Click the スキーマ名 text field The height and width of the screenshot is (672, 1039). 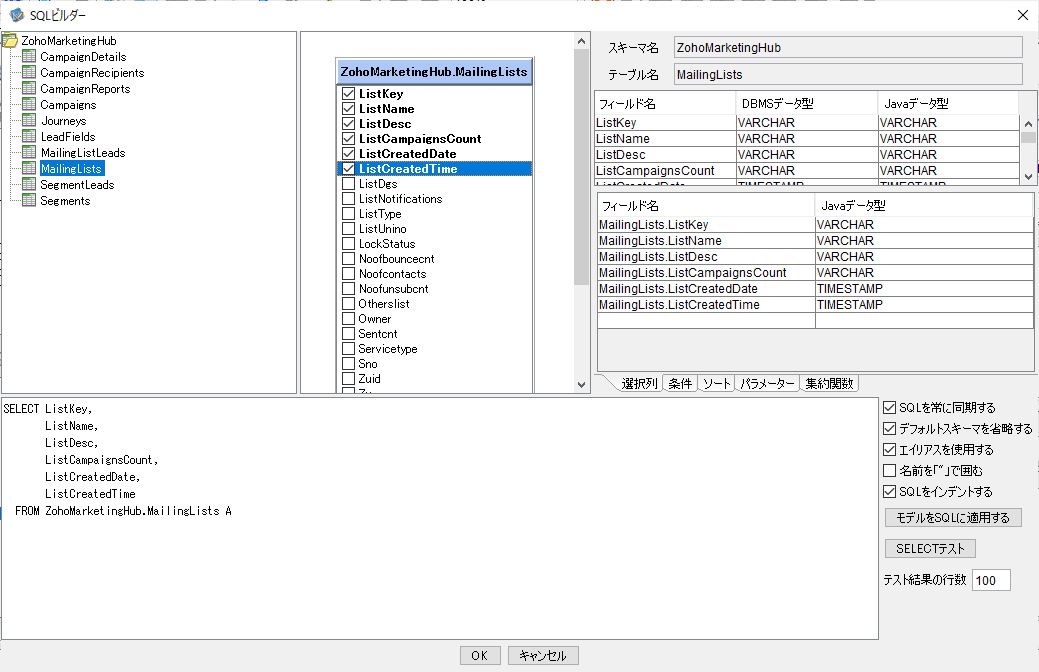coord(848,47)
